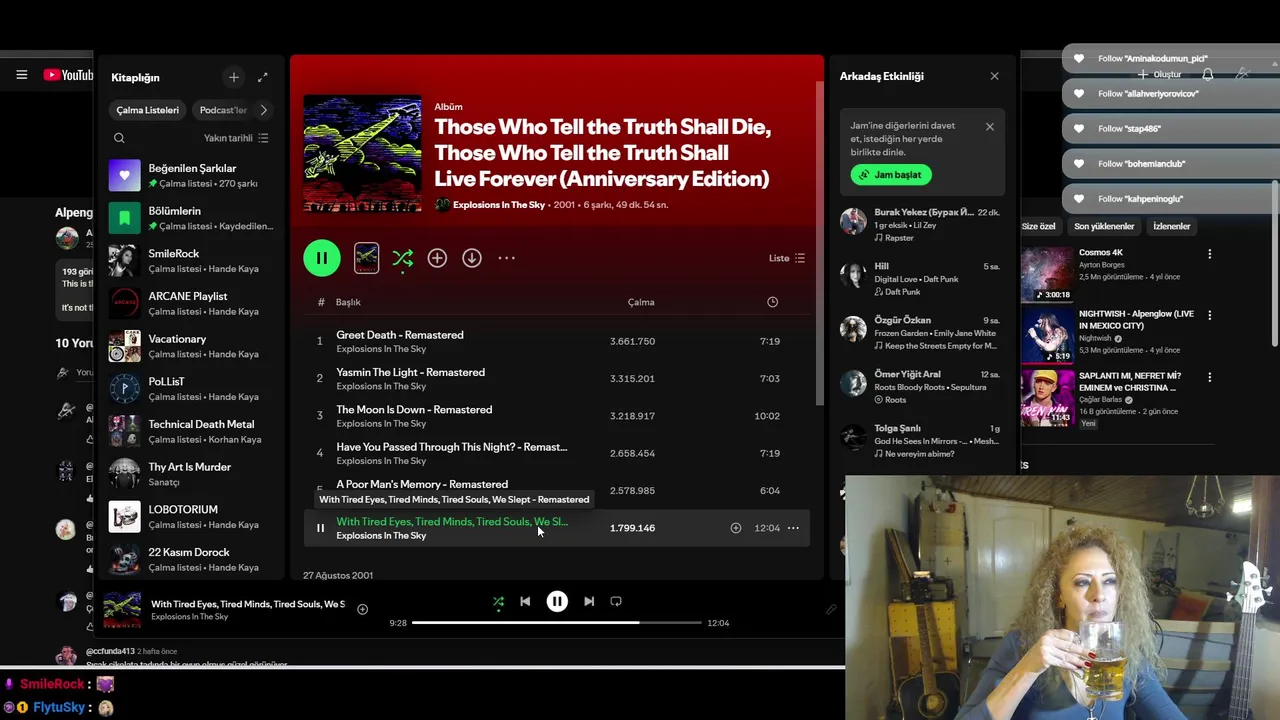This screenshot has height=720, width=1280.
Task: Add now-playing song to library in player bar
Action: tap(362, 609)
